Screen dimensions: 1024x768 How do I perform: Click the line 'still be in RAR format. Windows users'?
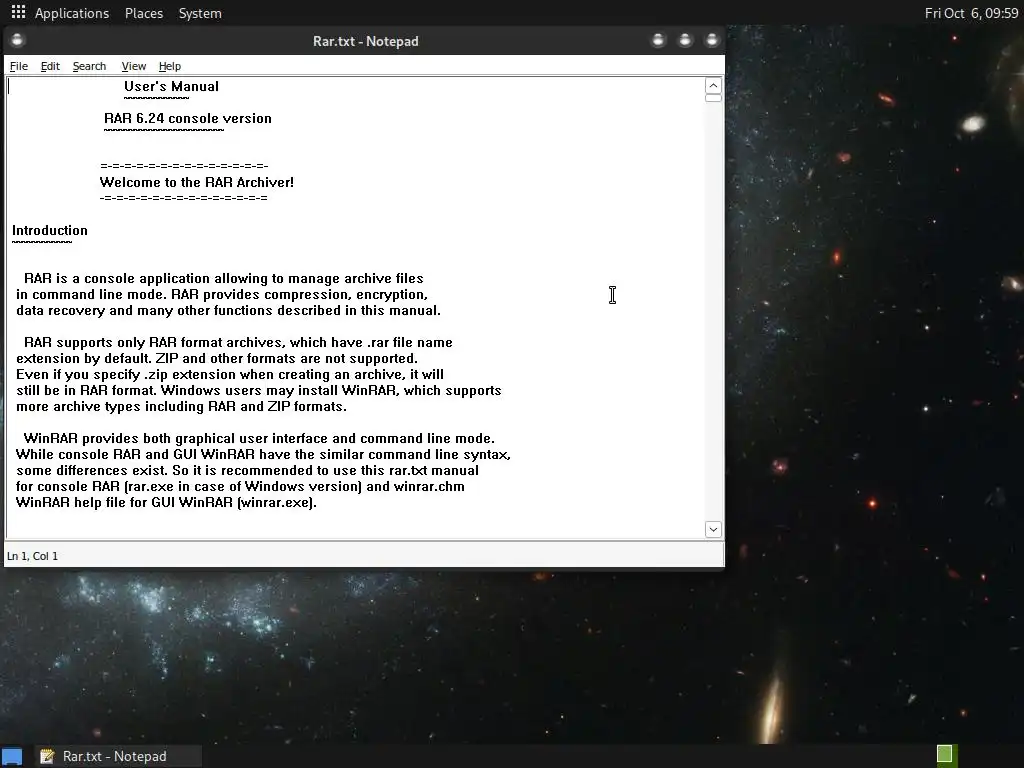coord(259,391)
